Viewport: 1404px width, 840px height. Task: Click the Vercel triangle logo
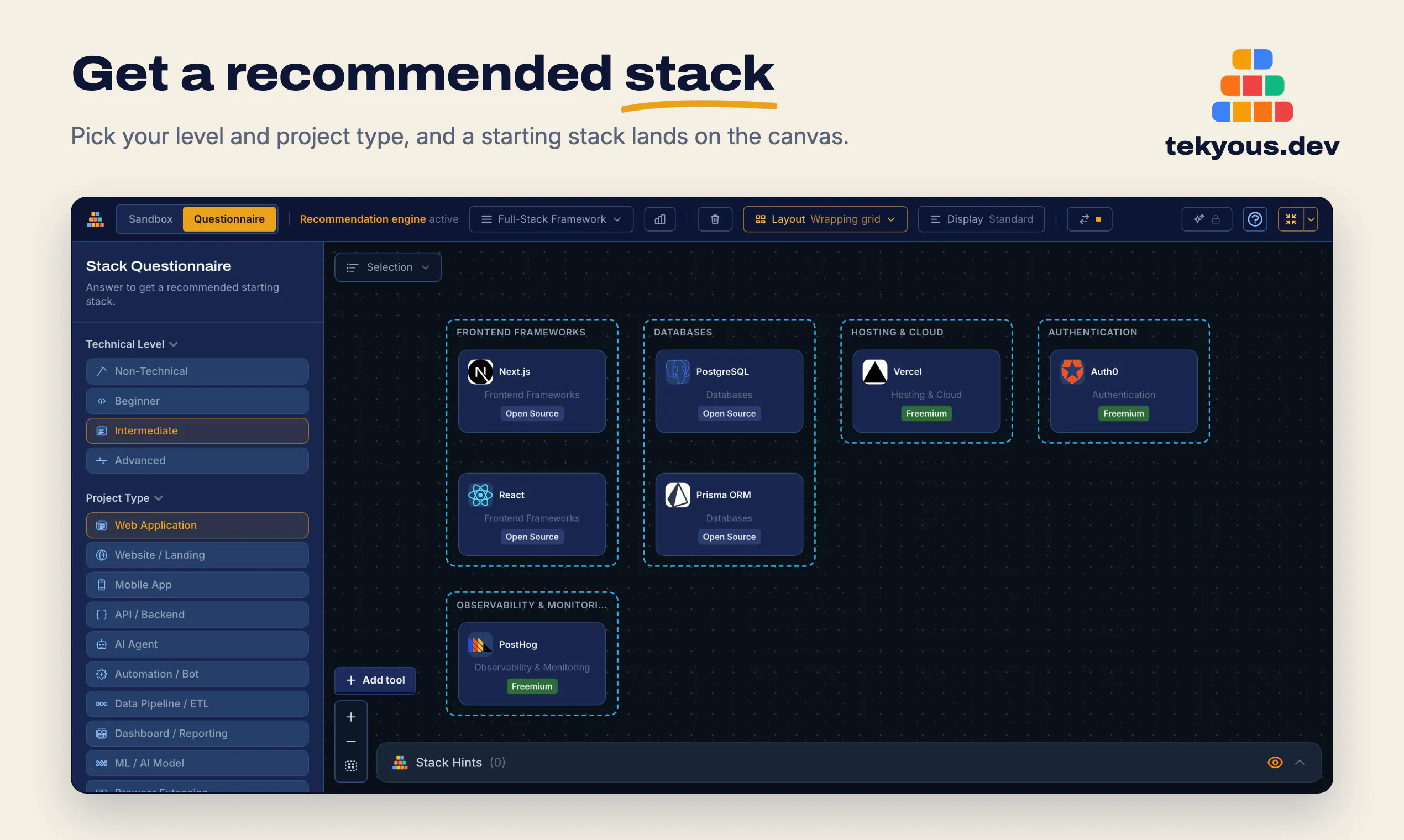coord(874,372)
